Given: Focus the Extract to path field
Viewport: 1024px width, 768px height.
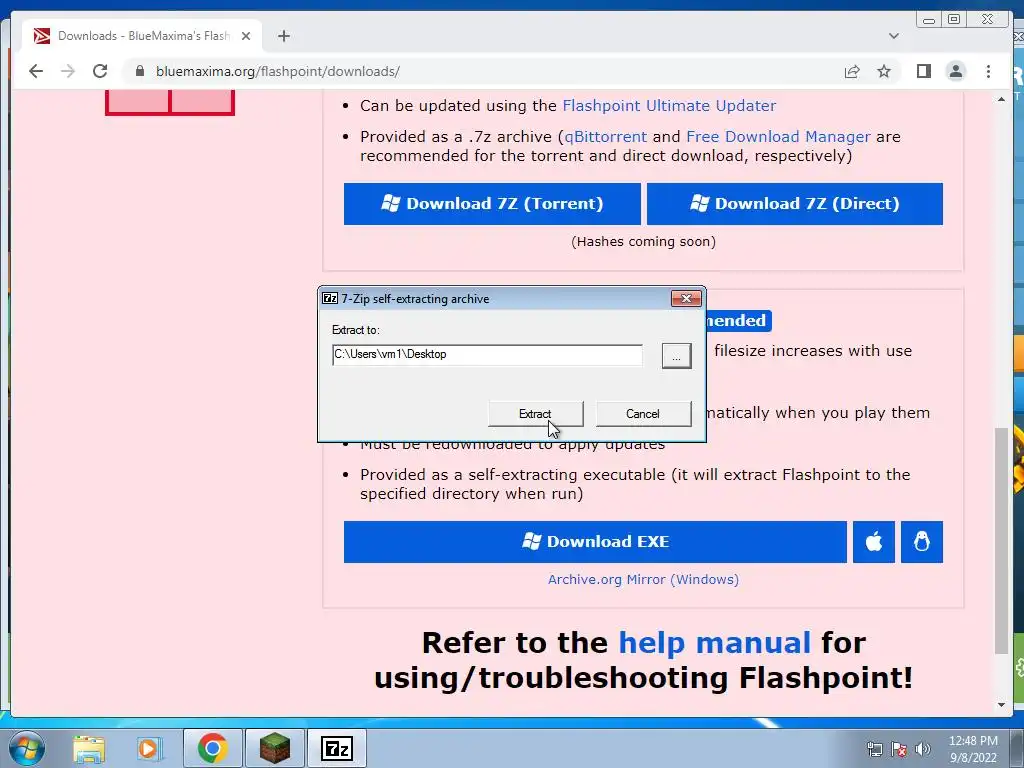Looking at the screenshot, I should [487, 355].
